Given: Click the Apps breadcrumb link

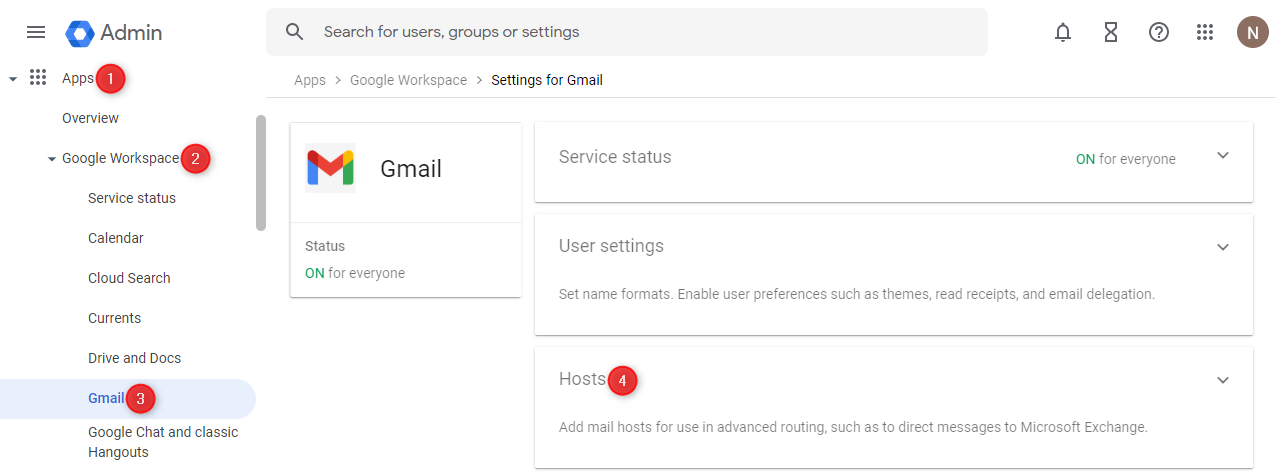Looking at the screenshot, I should (309, 80).
